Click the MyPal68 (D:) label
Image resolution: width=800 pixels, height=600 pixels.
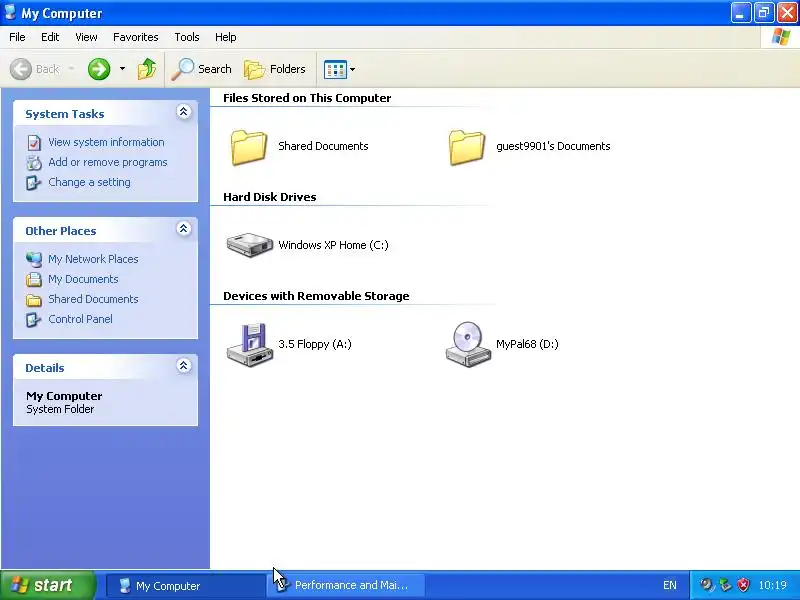tap(527, 344)
